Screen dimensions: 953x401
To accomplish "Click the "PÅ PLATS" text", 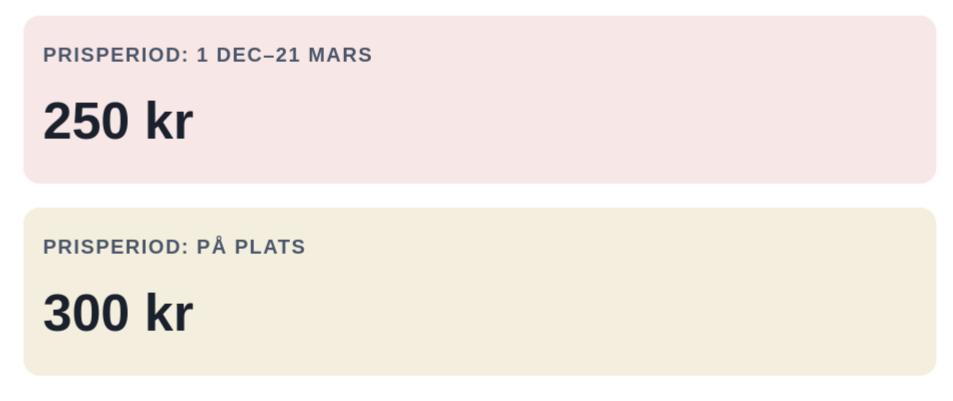I will tap(251, 247).
